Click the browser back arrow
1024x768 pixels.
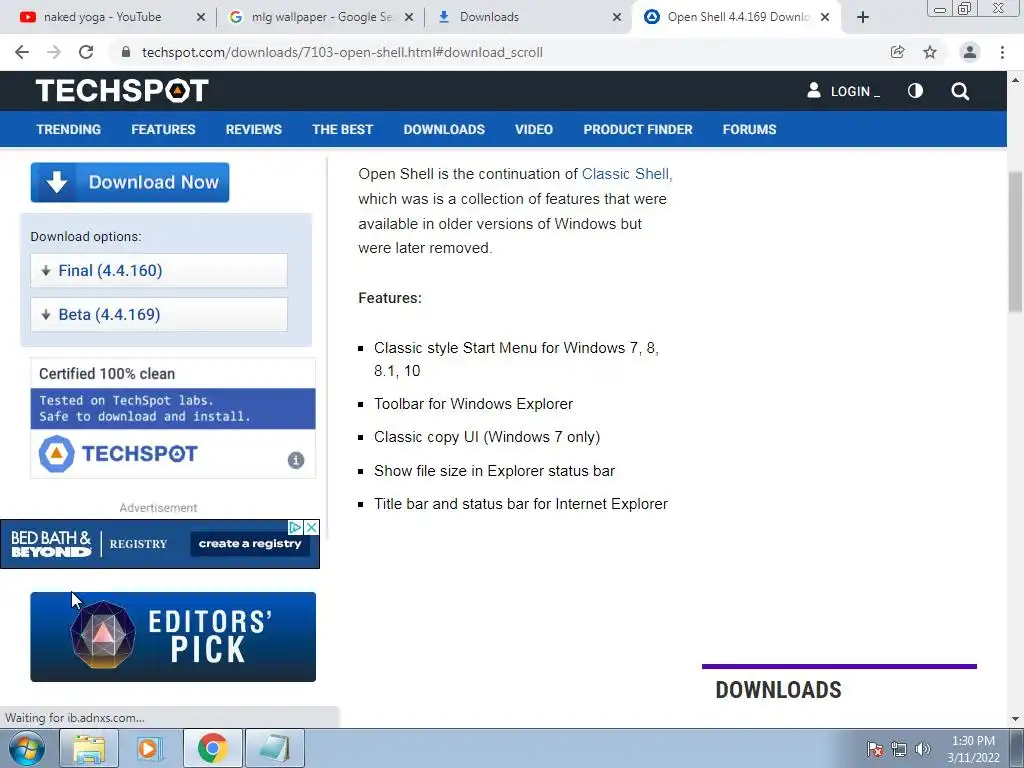coord(22,52)
